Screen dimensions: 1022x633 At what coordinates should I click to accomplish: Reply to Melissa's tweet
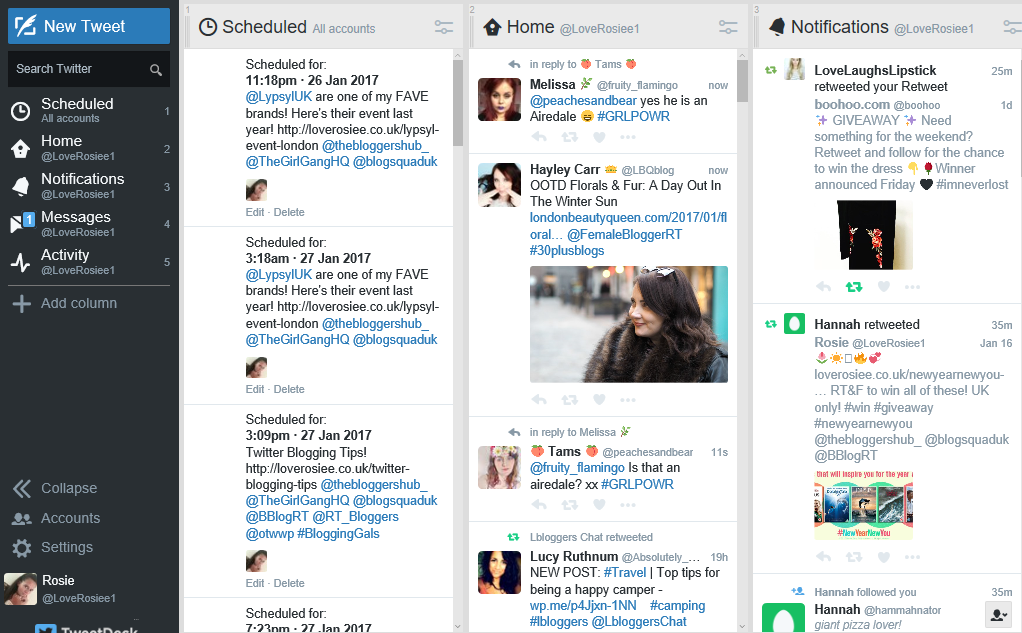[539, 137]
